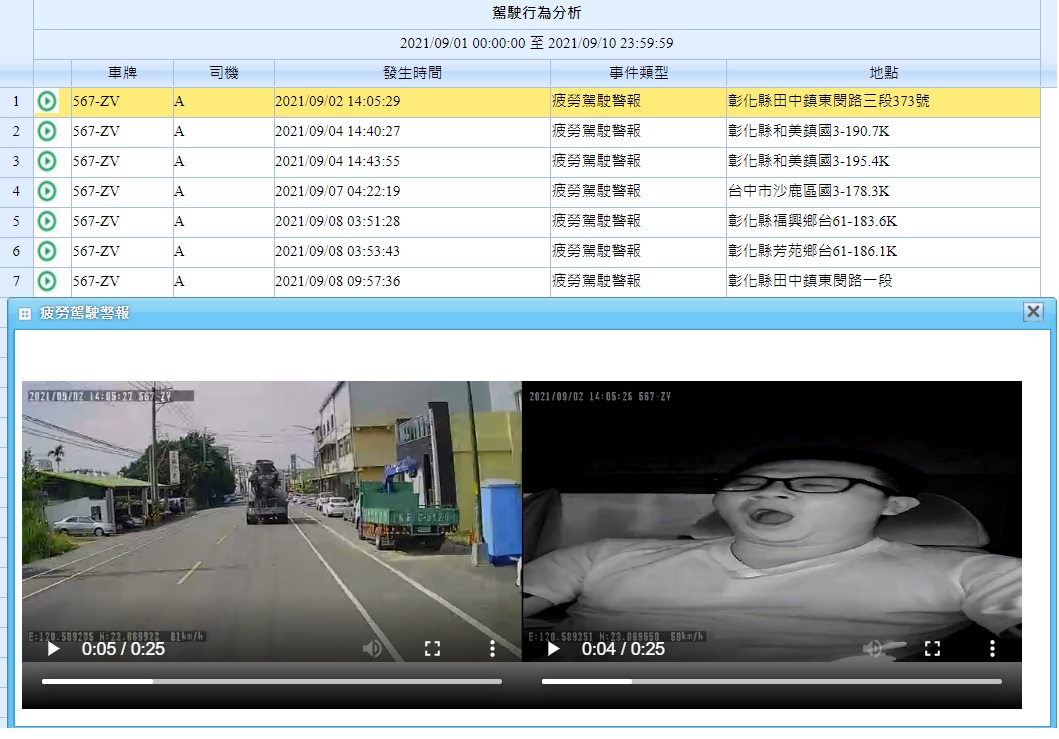This screenshot has width=1059, height=739.
Task: Click time cell 2021/09/02 14:05:29
Action: [x=412, y=101]
